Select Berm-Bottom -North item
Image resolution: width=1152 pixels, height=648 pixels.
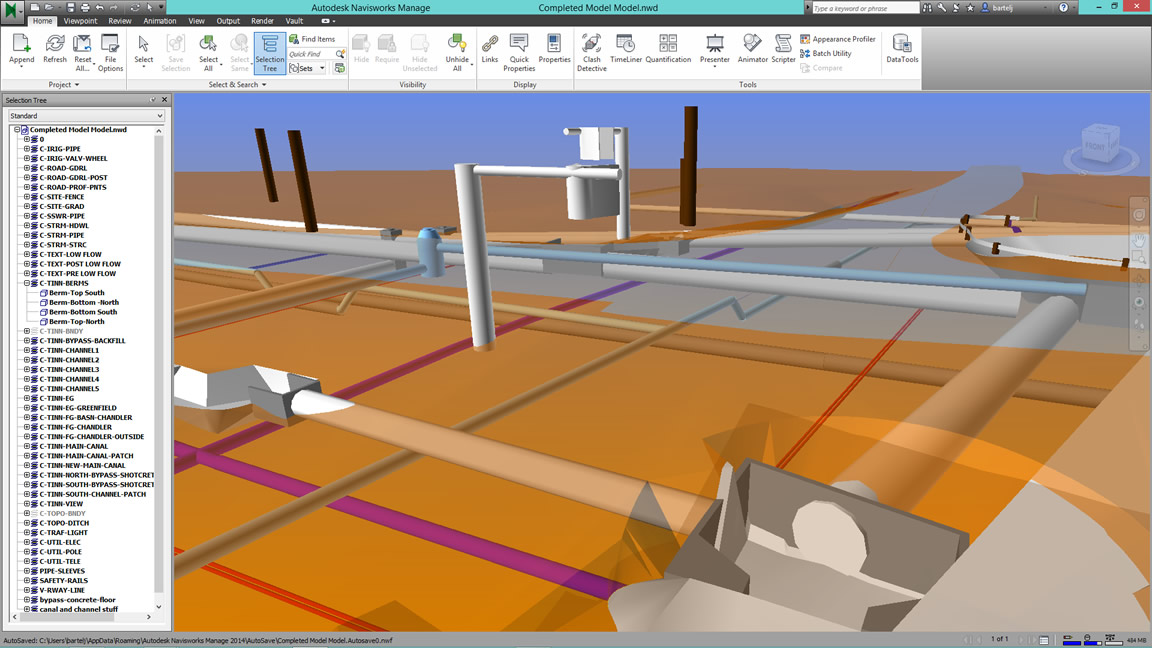pyautogui.click(x=84, y=302)
